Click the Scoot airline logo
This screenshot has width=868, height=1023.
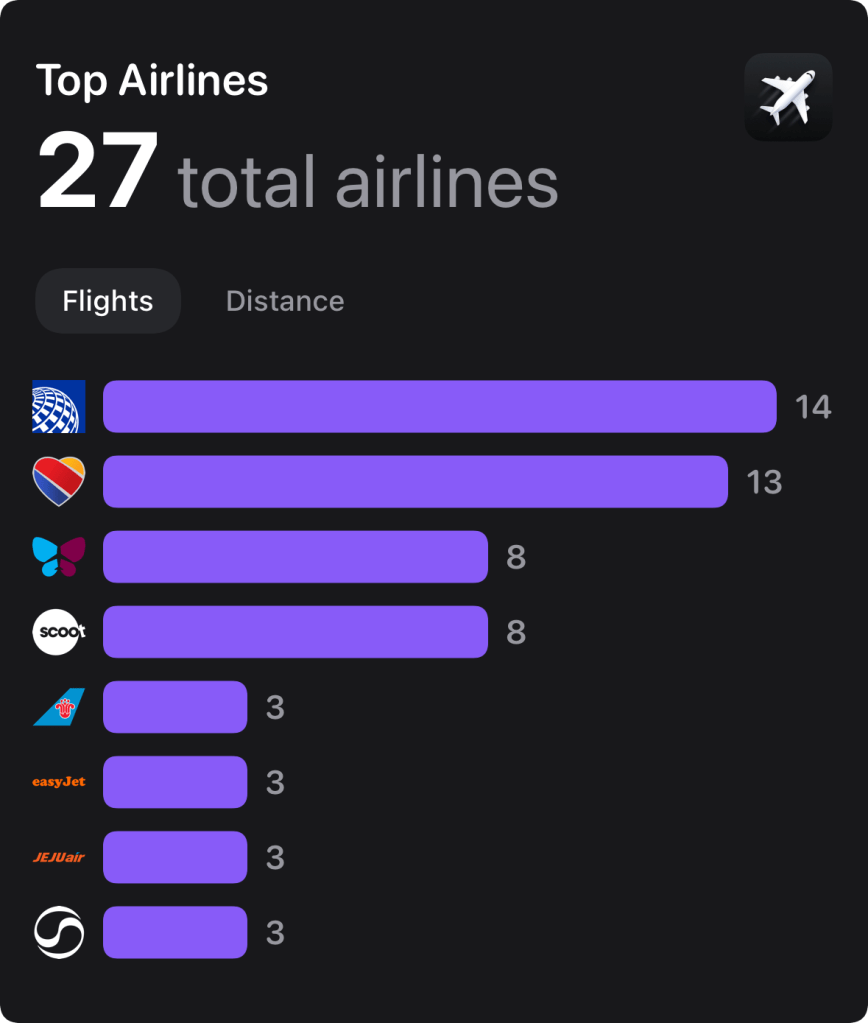[x=59, y=632]
